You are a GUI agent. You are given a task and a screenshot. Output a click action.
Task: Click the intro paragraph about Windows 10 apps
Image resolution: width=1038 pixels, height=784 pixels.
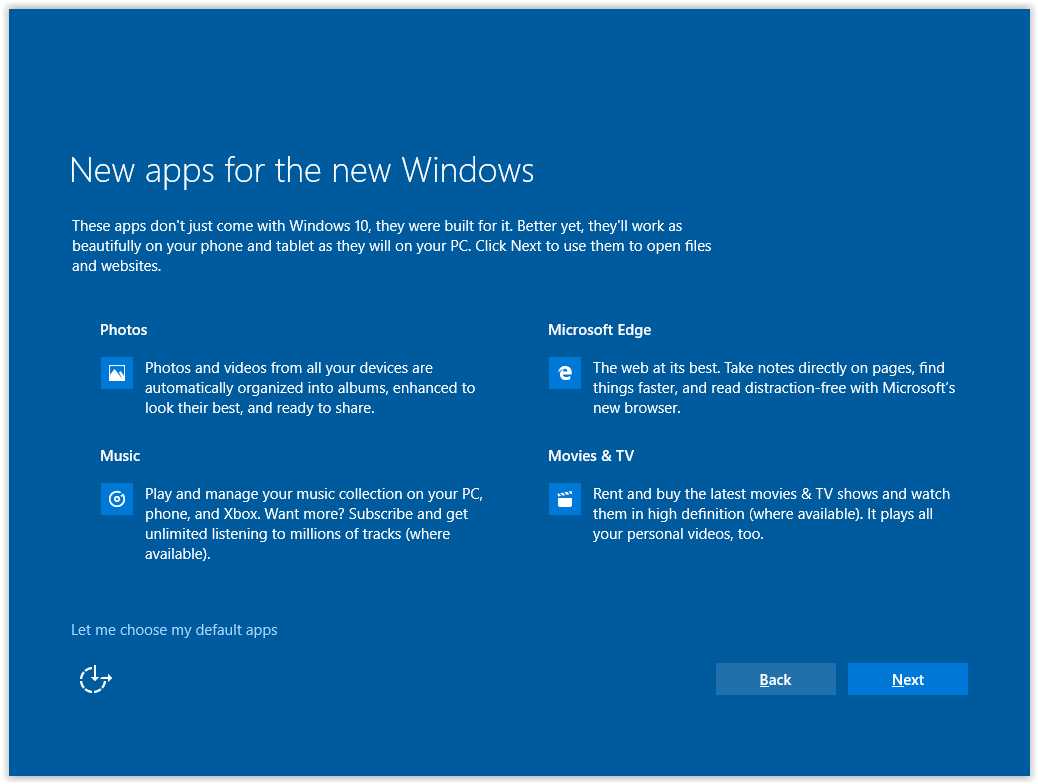click(392, 246)
